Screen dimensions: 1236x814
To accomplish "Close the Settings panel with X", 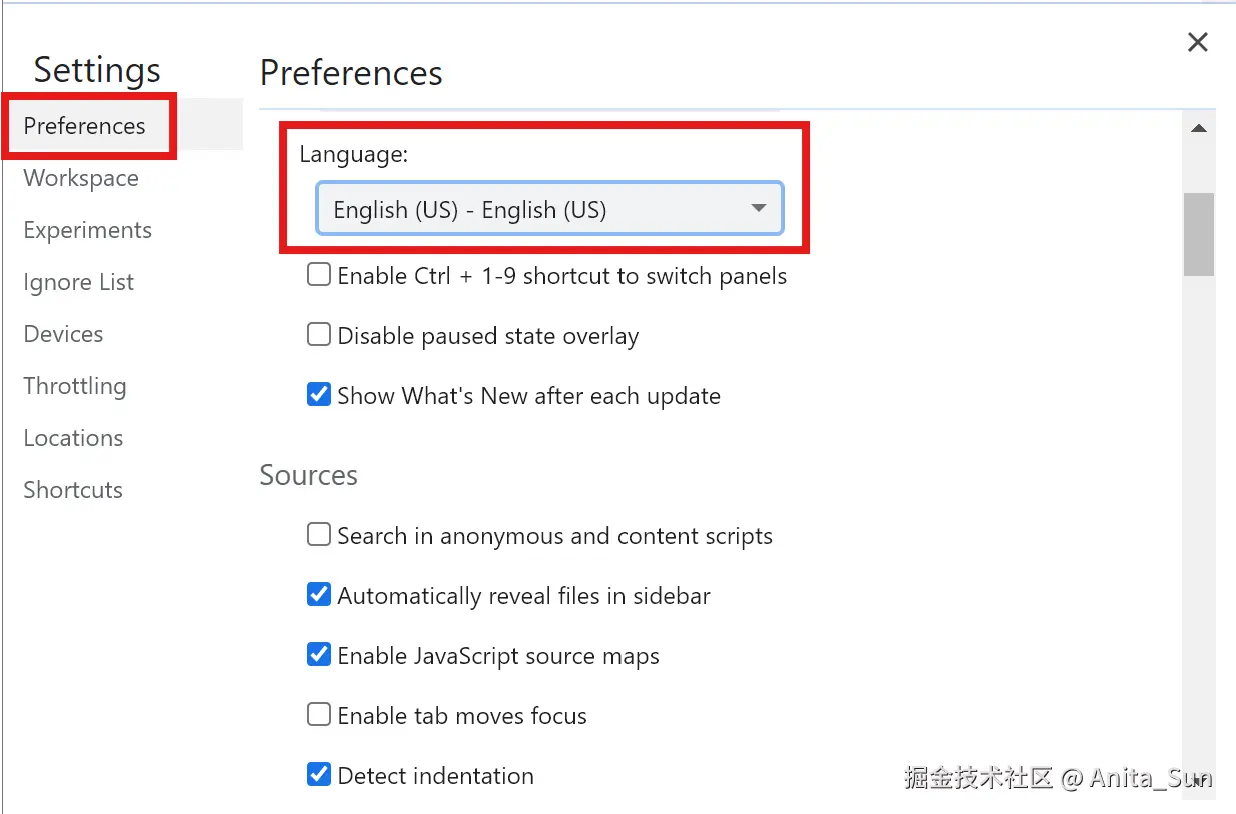I will 1197,42.
